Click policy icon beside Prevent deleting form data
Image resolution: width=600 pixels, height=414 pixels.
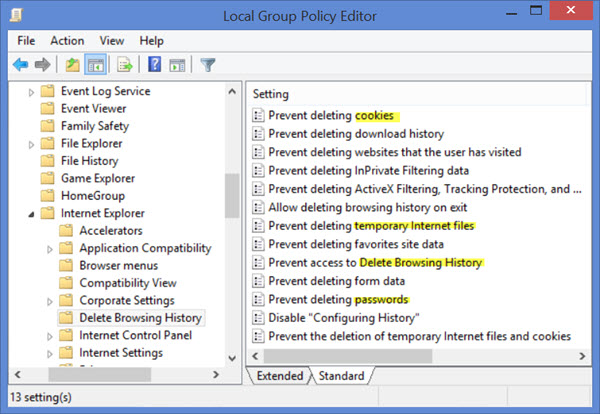click(258, 281)
